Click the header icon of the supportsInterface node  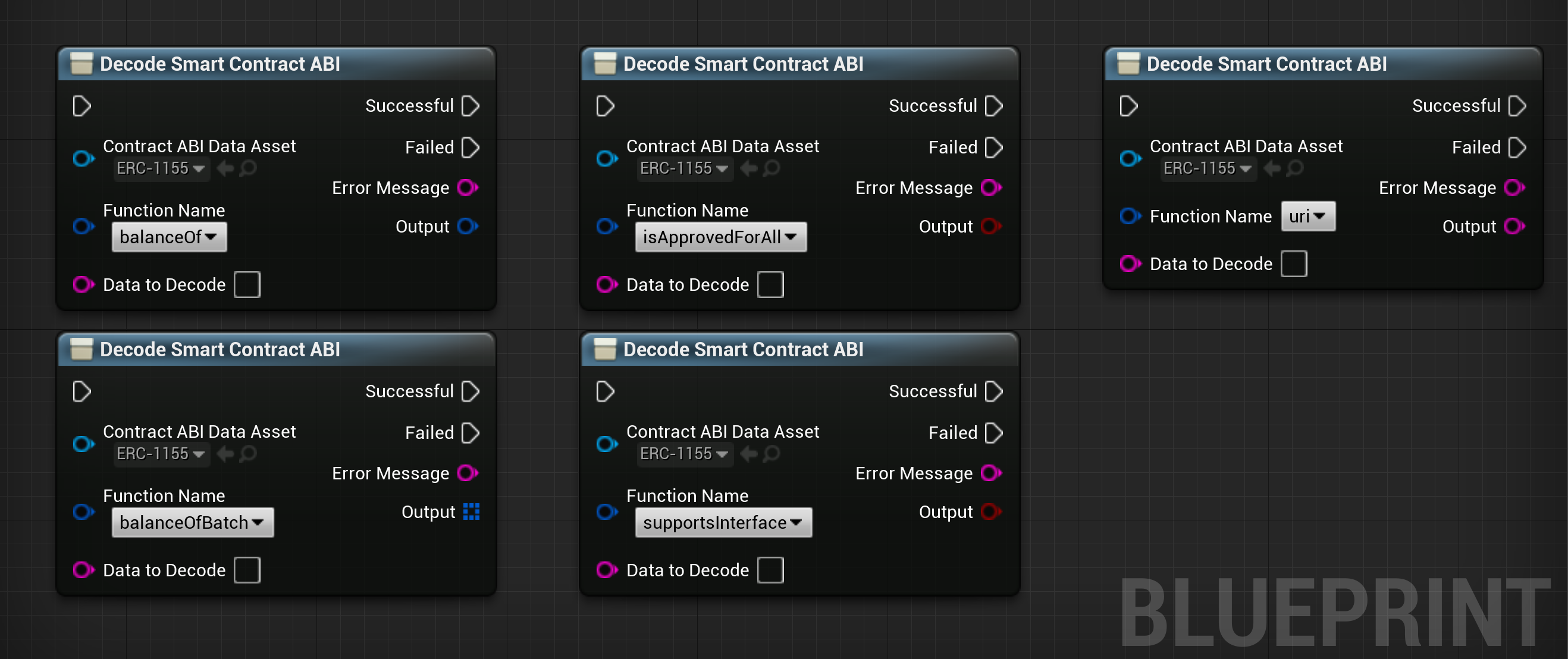tap(604, 349)
